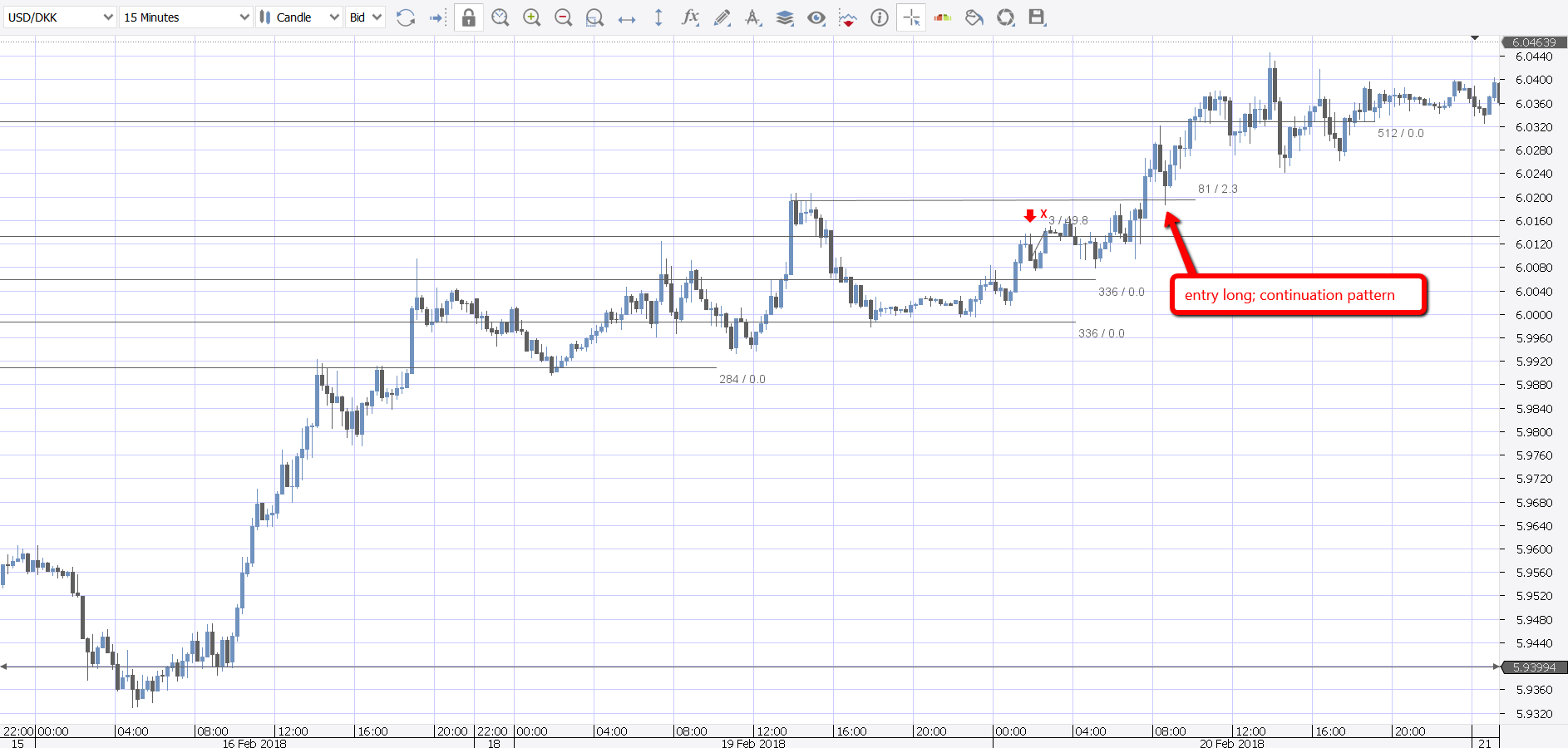Viewport: 1568px width, 748px height.
Task: Click the zoom in icon
Action: 532,17
